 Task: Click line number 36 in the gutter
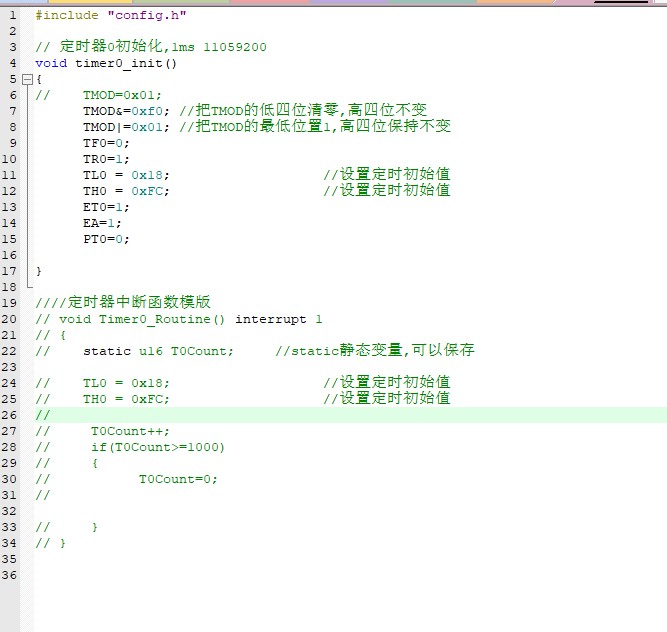pyautogui.click(x=9, y=575)
